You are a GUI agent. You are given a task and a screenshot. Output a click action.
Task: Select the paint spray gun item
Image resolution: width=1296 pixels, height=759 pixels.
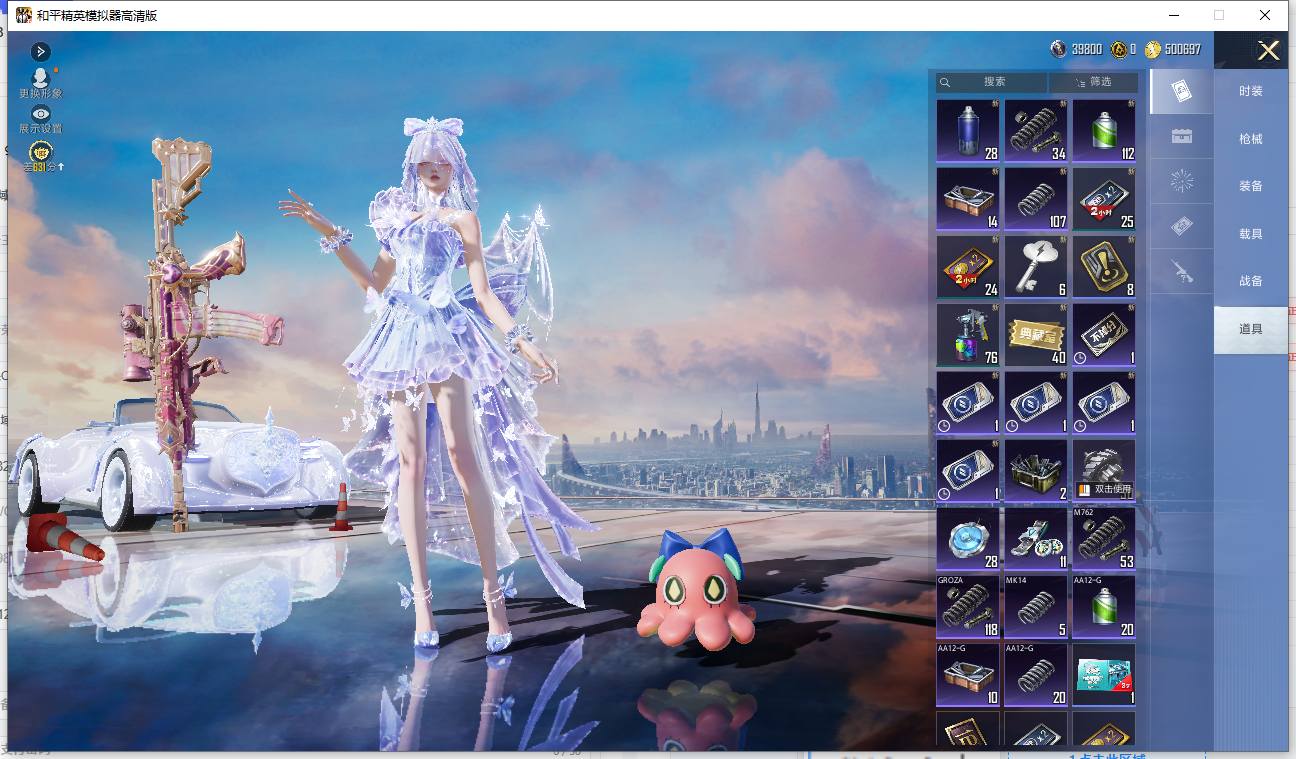[x=968, y=335]
